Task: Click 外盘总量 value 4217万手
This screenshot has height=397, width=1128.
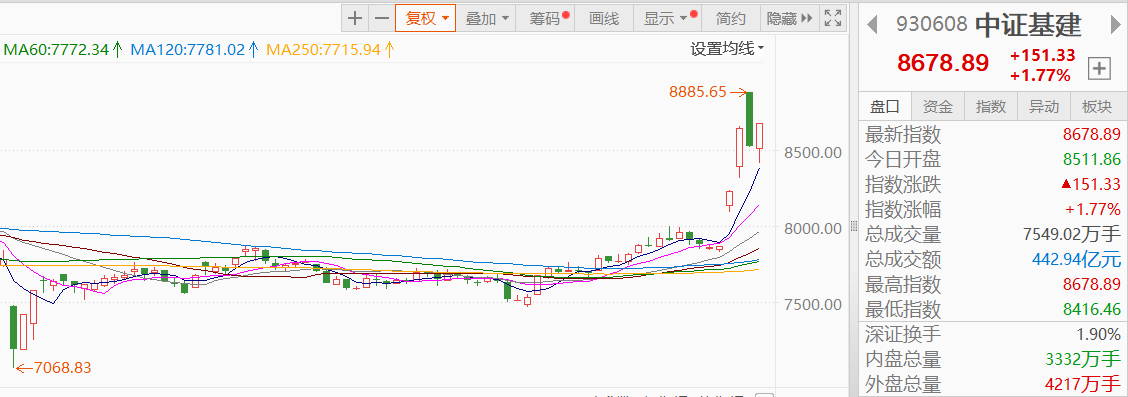Action: (1083, 385)
